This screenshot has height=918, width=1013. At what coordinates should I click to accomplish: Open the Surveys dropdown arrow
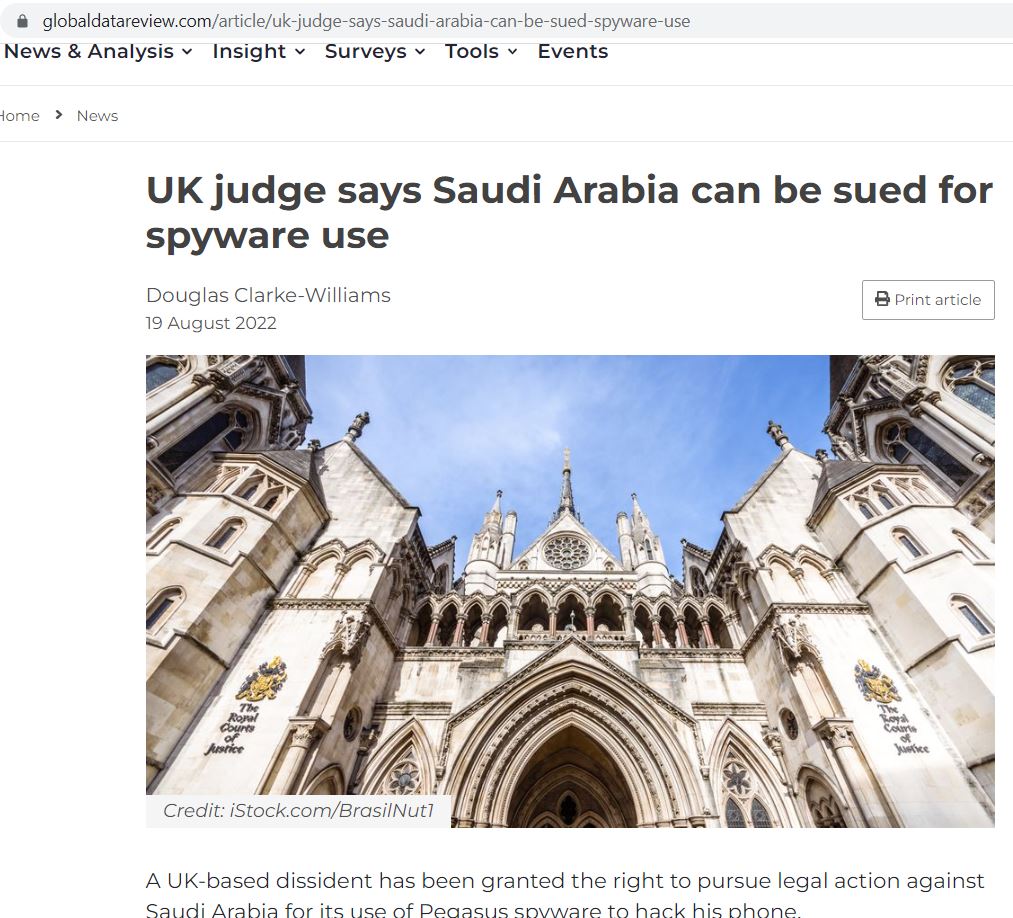coord(420,52)
